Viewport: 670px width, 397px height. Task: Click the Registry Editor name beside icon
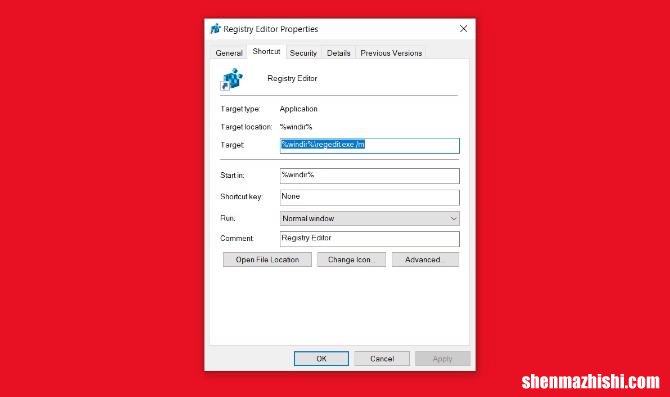pyautogui.click(x=292, y=78)
